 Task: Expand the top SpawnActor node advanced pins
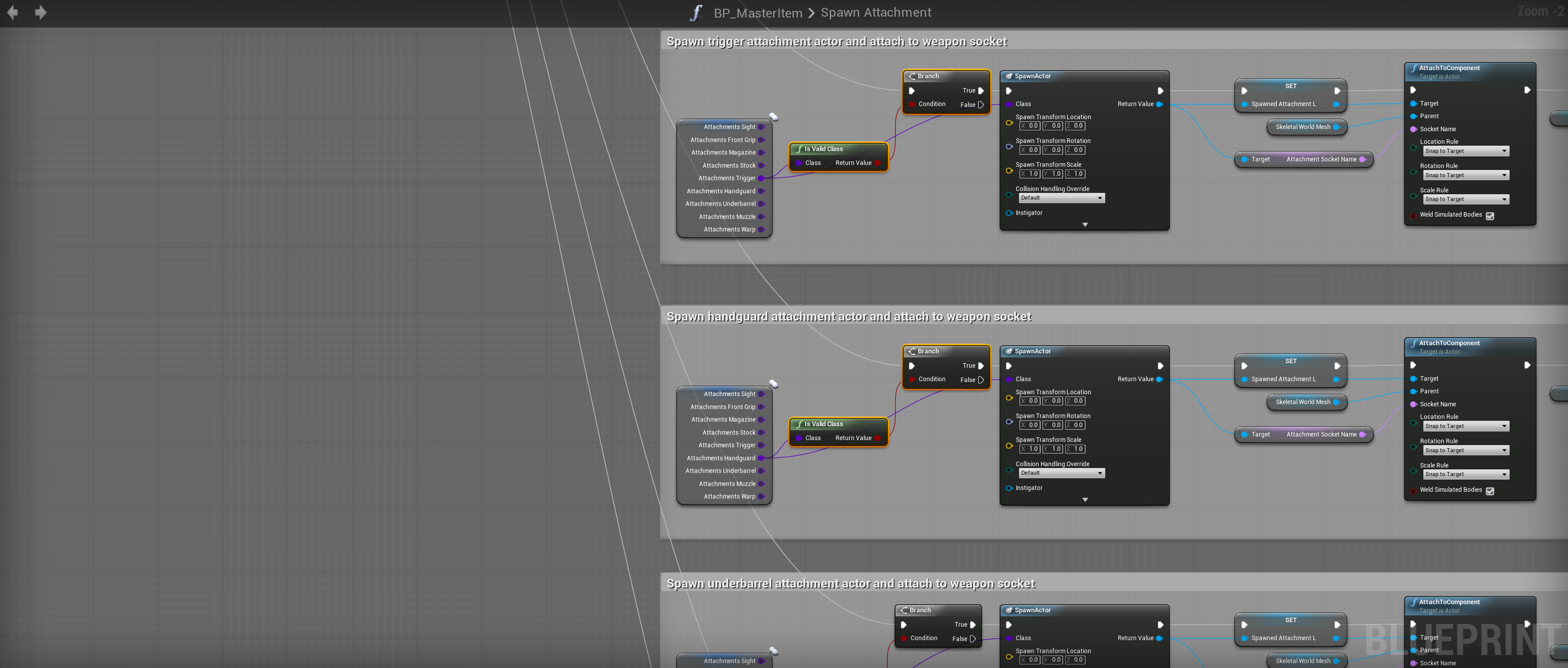1085,225
